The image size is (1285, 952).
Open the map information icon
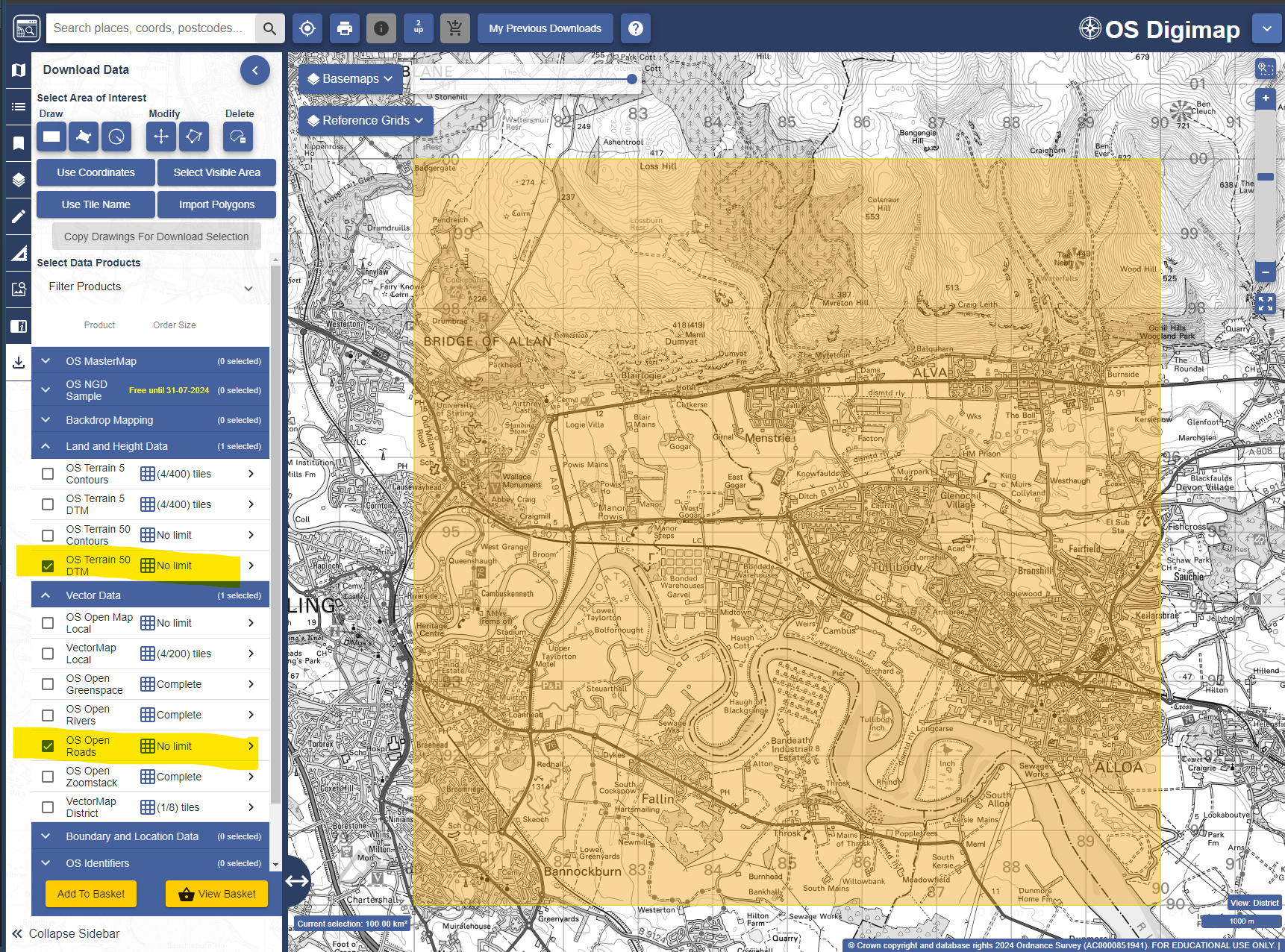[381, 28]
